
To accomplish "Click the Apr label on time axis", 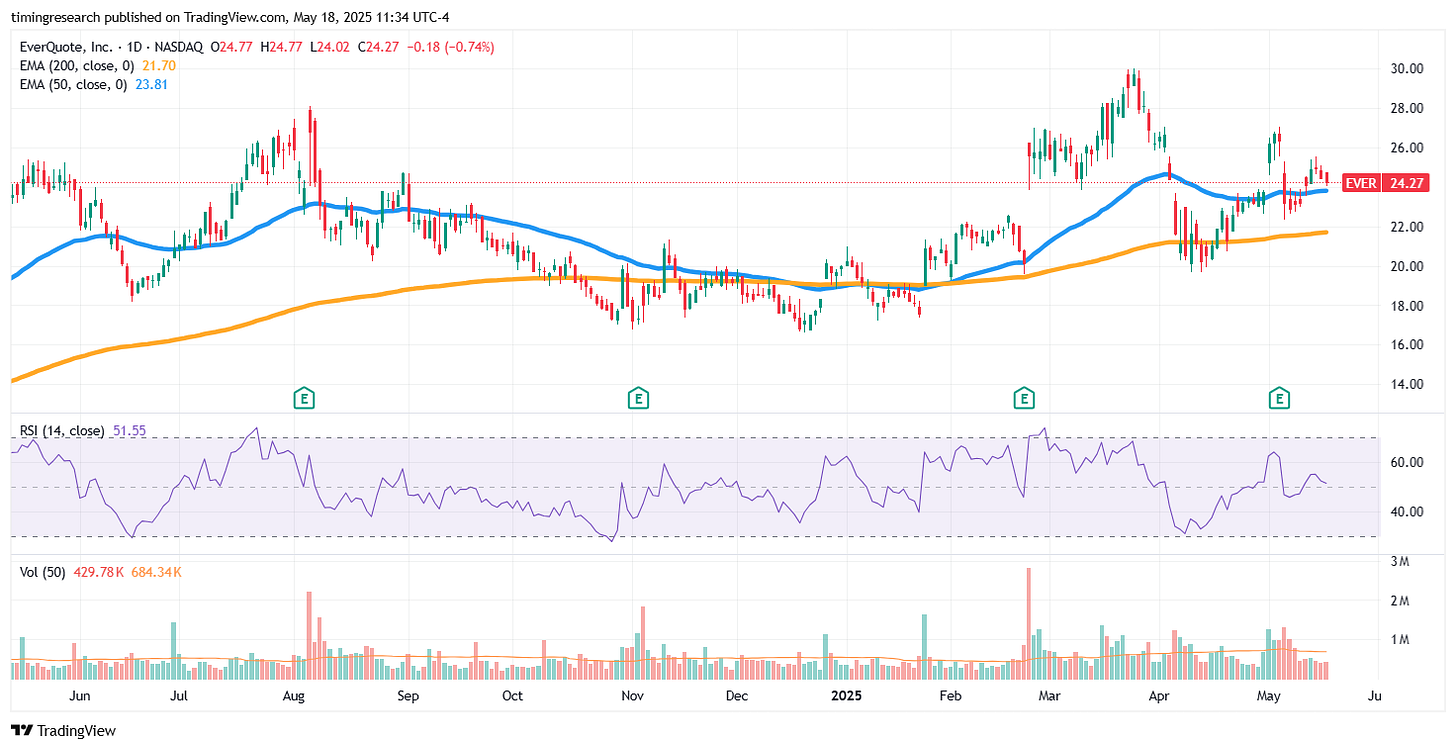I will tap(1159, 694).
